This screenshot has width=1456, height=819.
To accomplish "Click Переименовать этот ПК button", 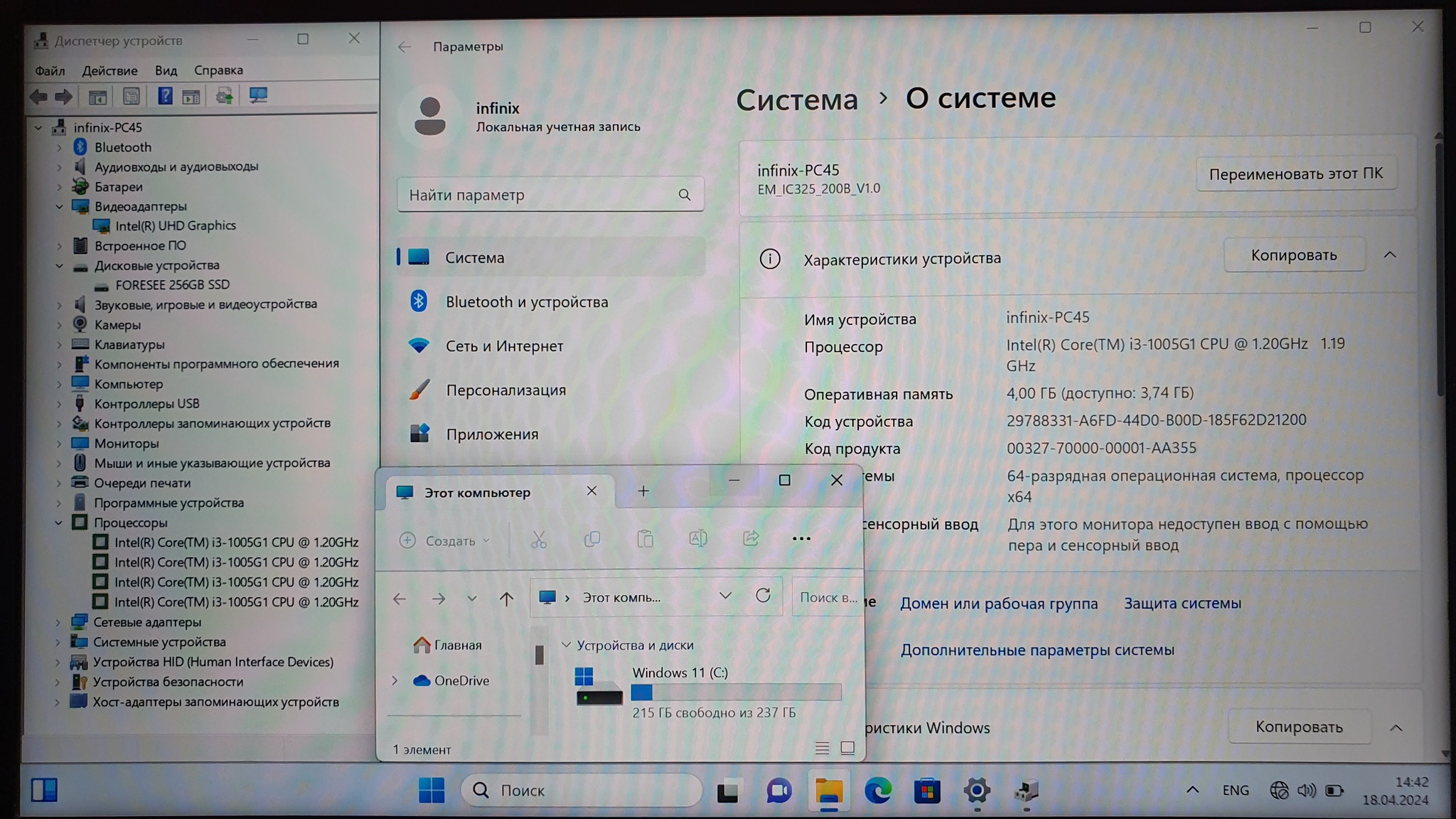I will click(x=1295, y=174).
